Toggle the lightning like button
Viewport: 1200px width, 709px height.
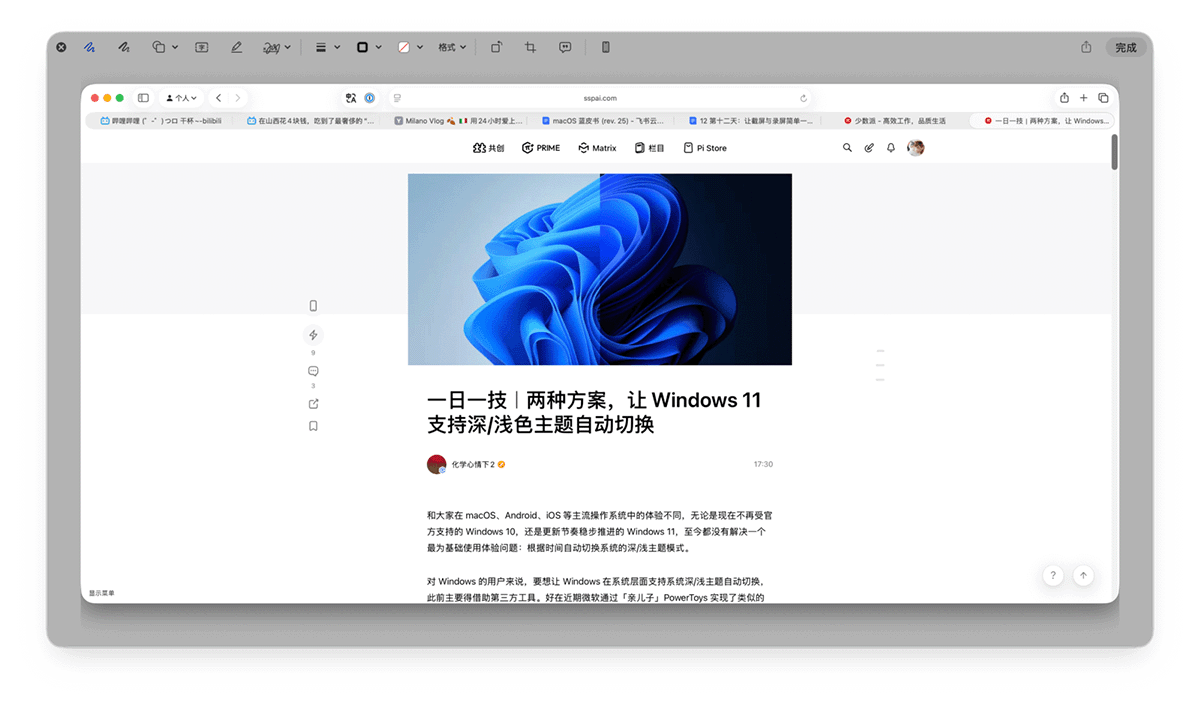click(x=313, y=335)
